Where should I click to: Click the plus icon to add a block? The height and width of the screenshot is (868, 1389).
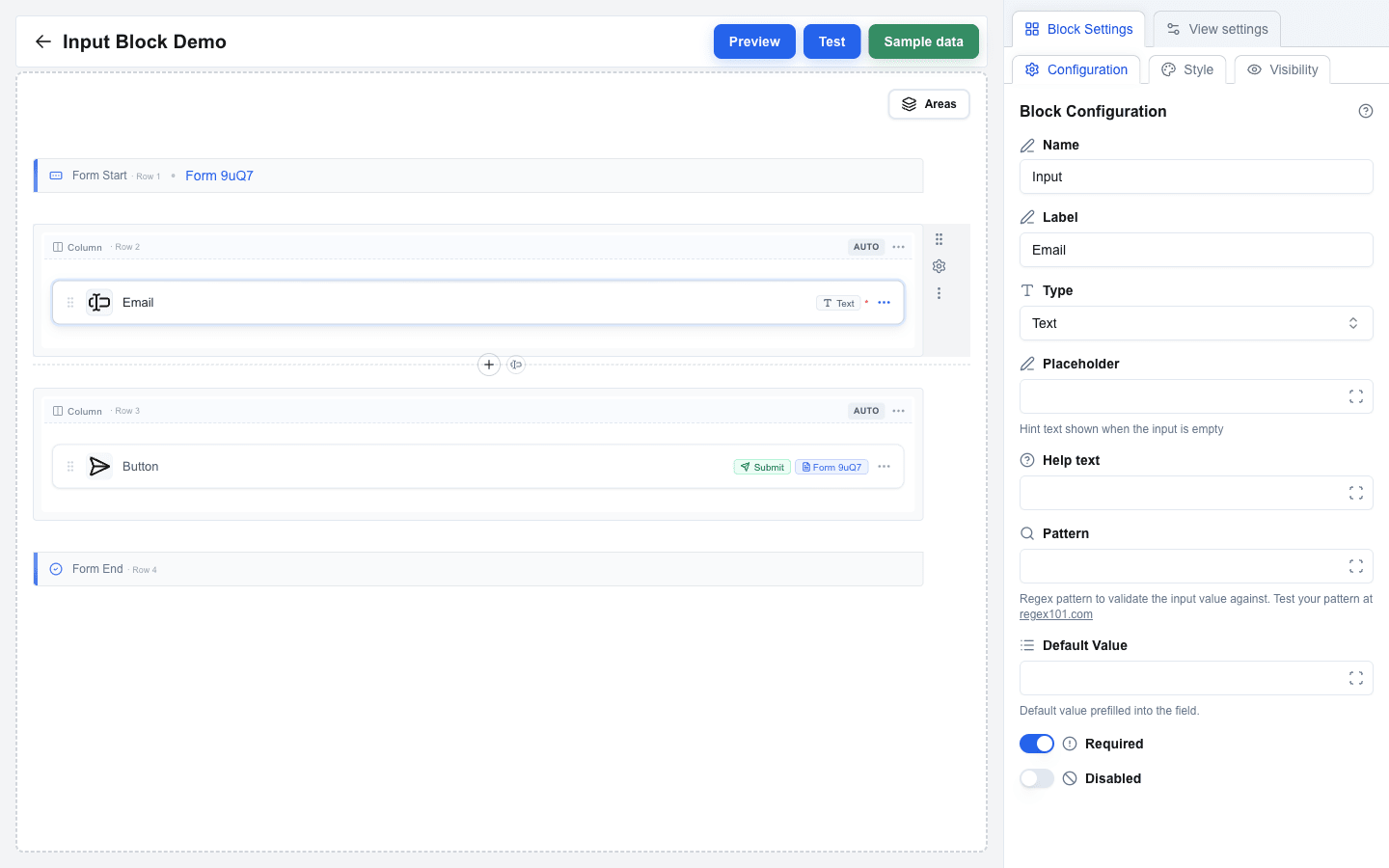489,365
